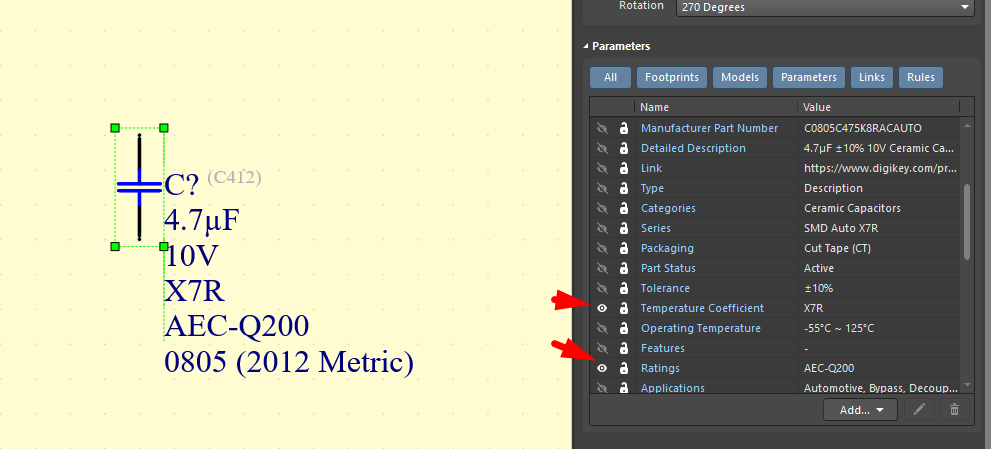991x449 pixels.
Task: Select the capacitor symbol on schematic
Action: pyautogui.click(x=139, y=187)
